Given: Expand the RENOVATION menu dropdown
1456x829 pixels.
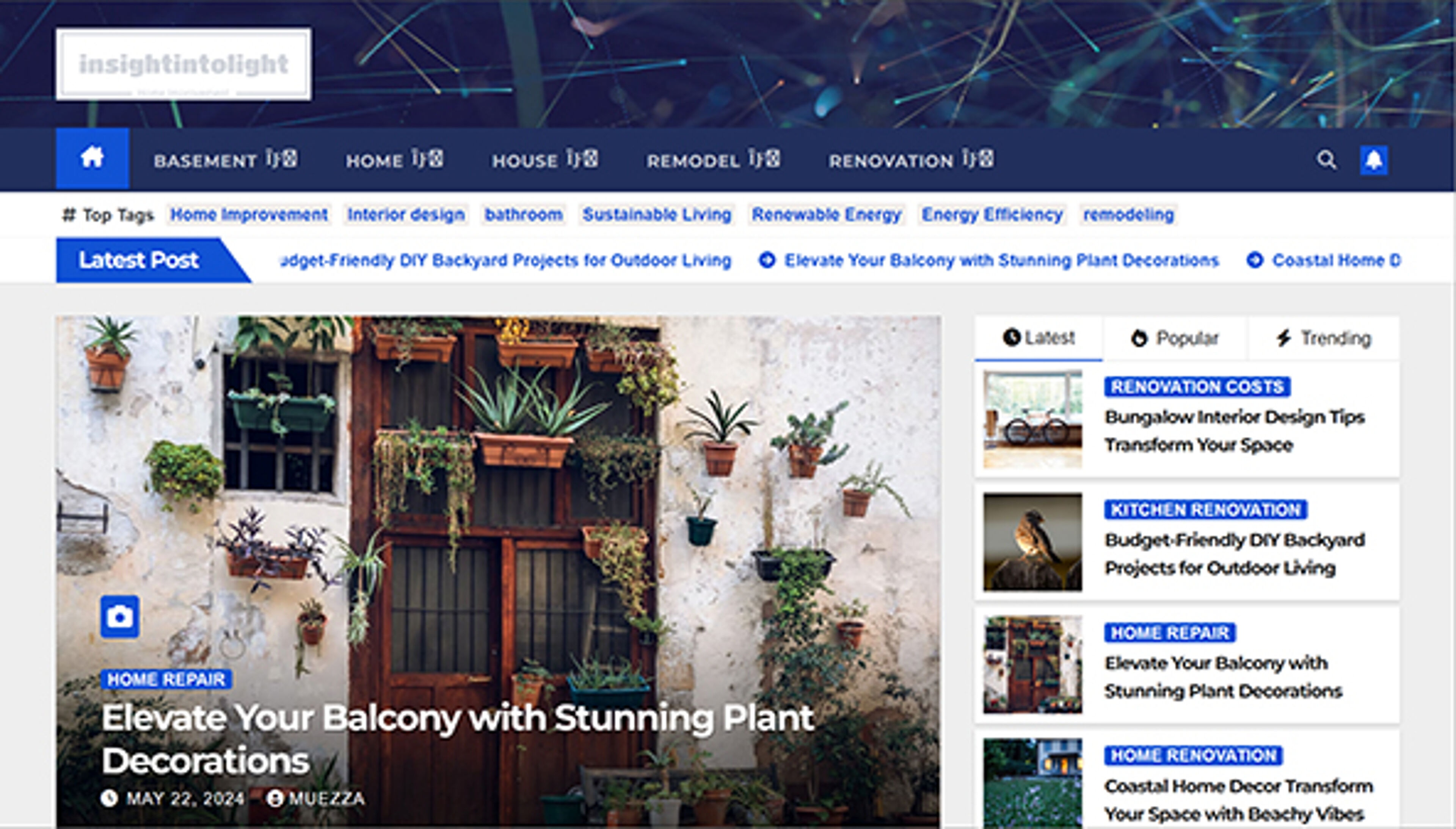Looking at the screenshot, I should [x=978, y=159].
